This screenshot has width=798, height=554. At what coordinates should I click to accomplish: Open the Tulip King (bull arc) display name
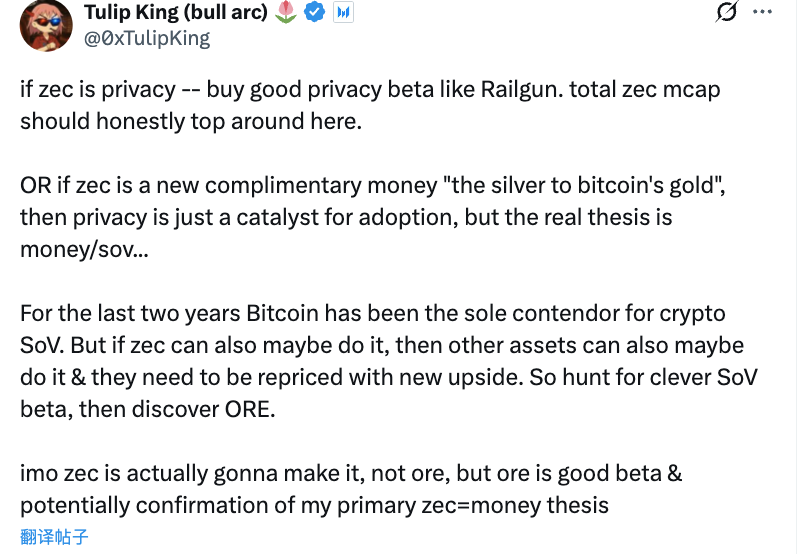pyautogui.click(x=175, y=13)
